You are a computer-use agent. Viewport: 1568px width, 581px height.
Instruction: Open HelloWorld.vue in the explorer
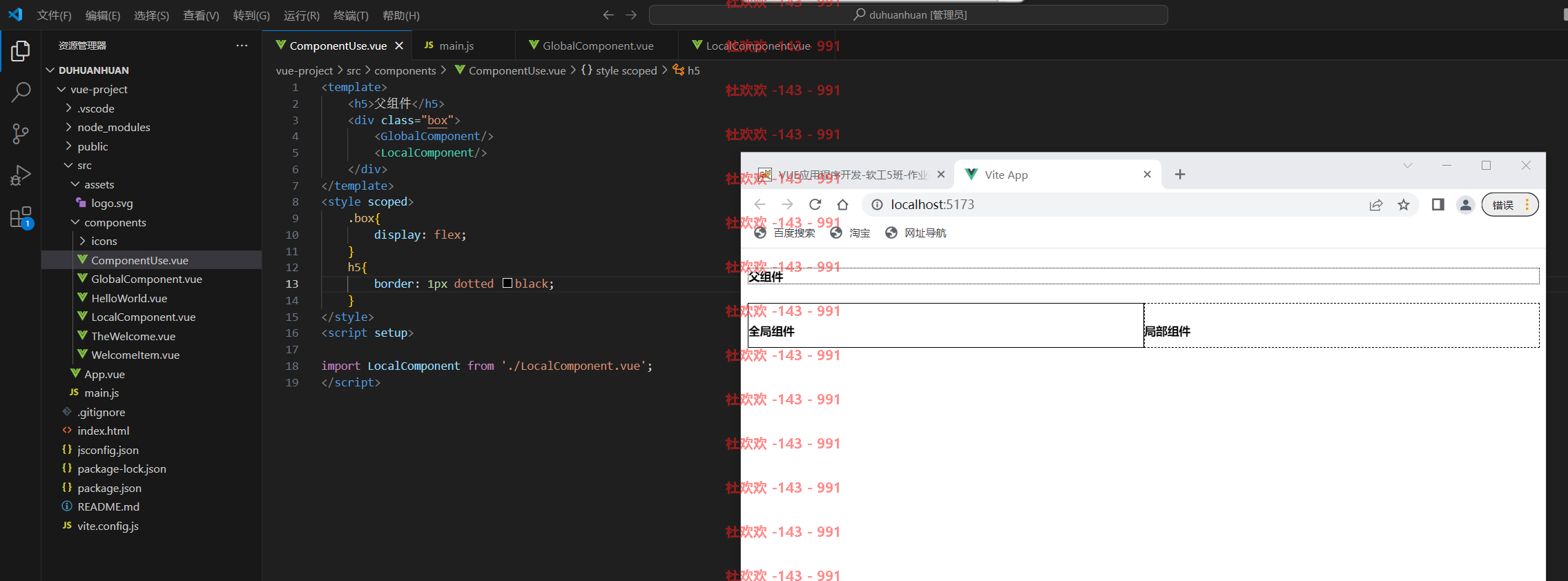click(x=152, y=298)
